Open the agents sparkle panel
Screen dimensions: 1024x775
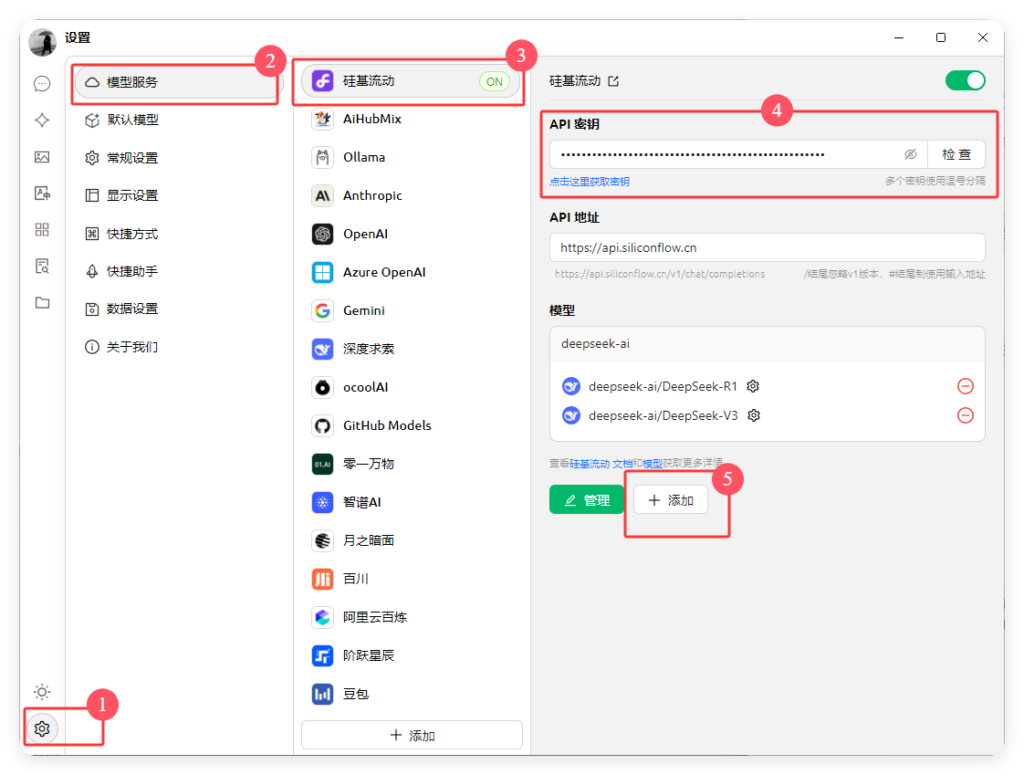tap(42, 120)
